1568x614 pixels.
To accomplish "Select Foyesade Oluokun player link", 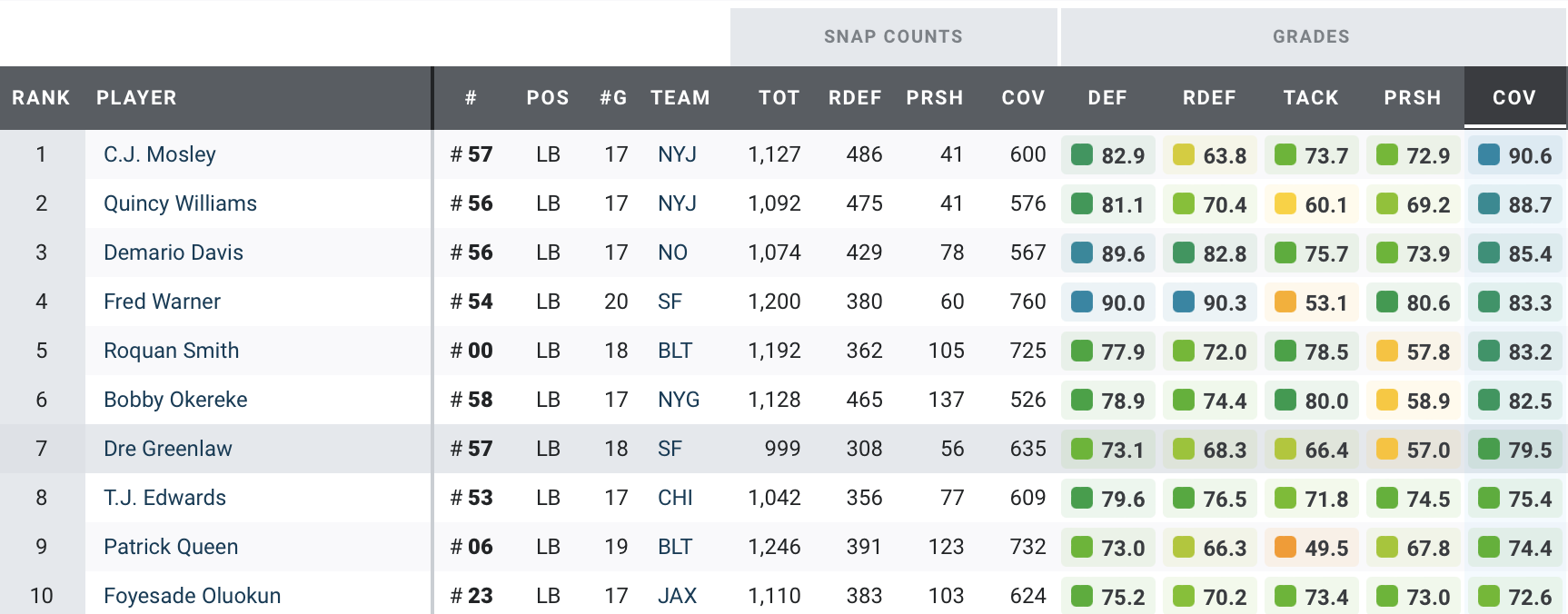I will tap(192, 596).
